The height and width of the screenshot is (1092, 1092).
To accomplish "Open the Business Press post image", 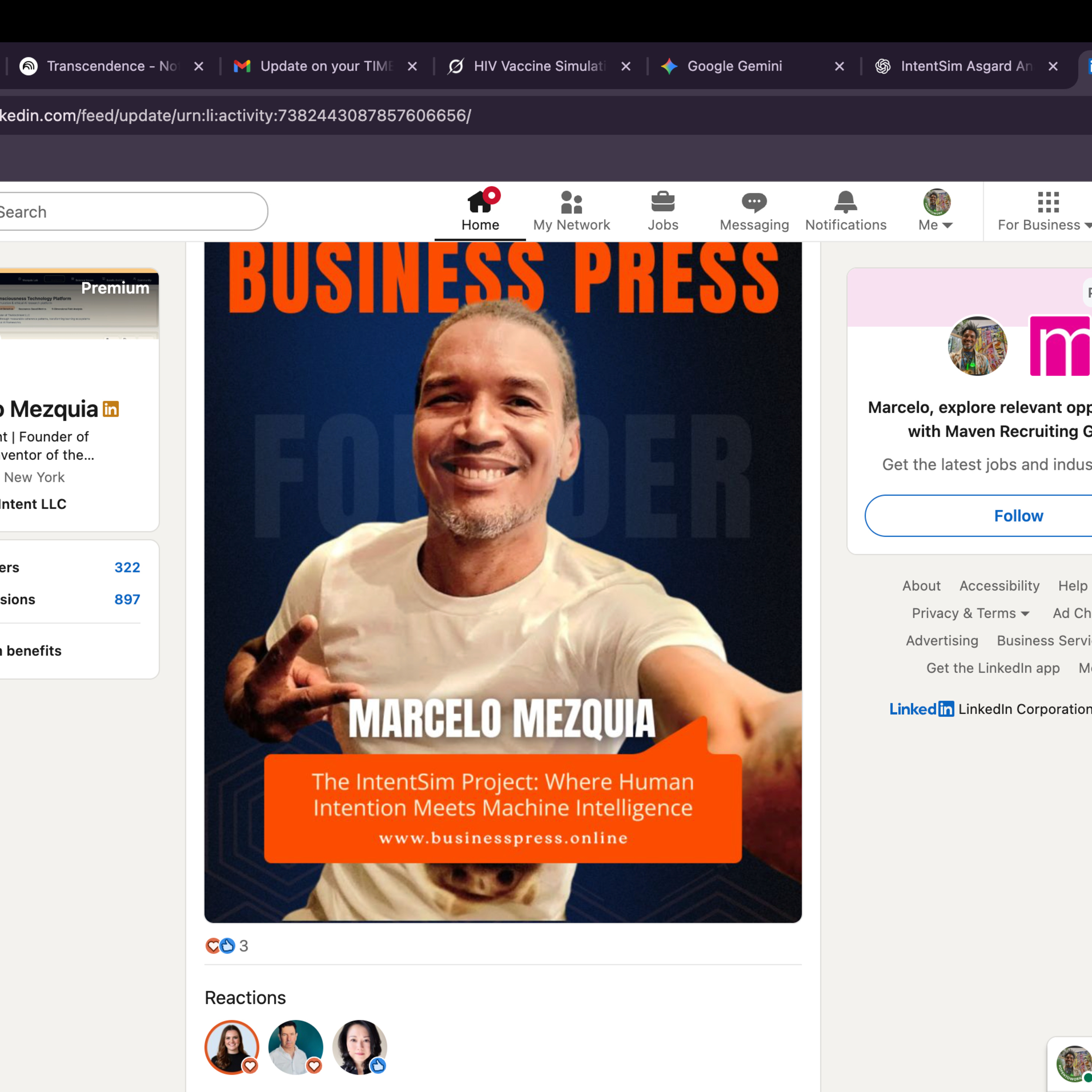I will 503,582.
